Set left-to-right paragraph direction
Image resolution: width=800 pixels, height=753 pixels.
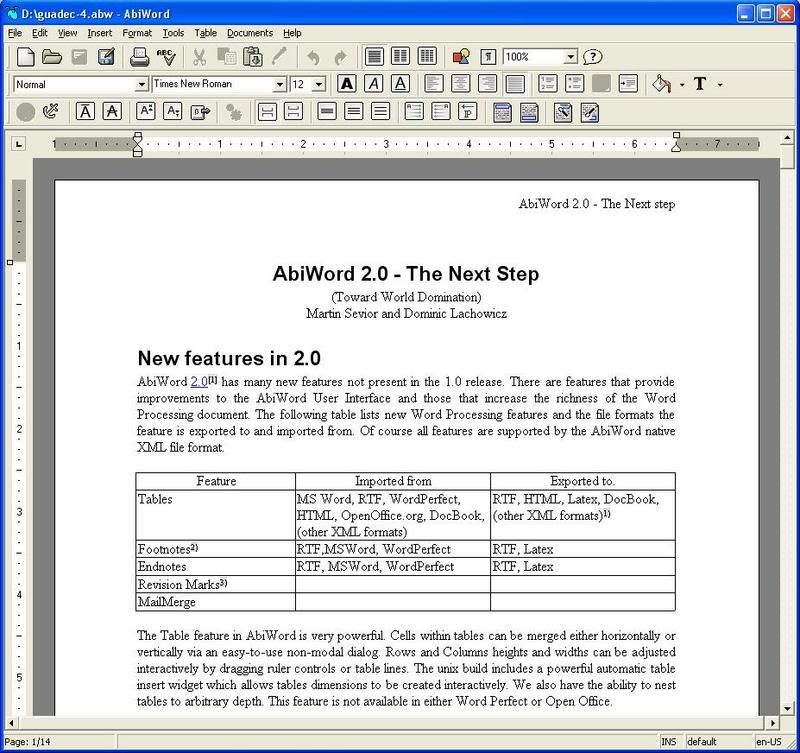tap(414, 111)
